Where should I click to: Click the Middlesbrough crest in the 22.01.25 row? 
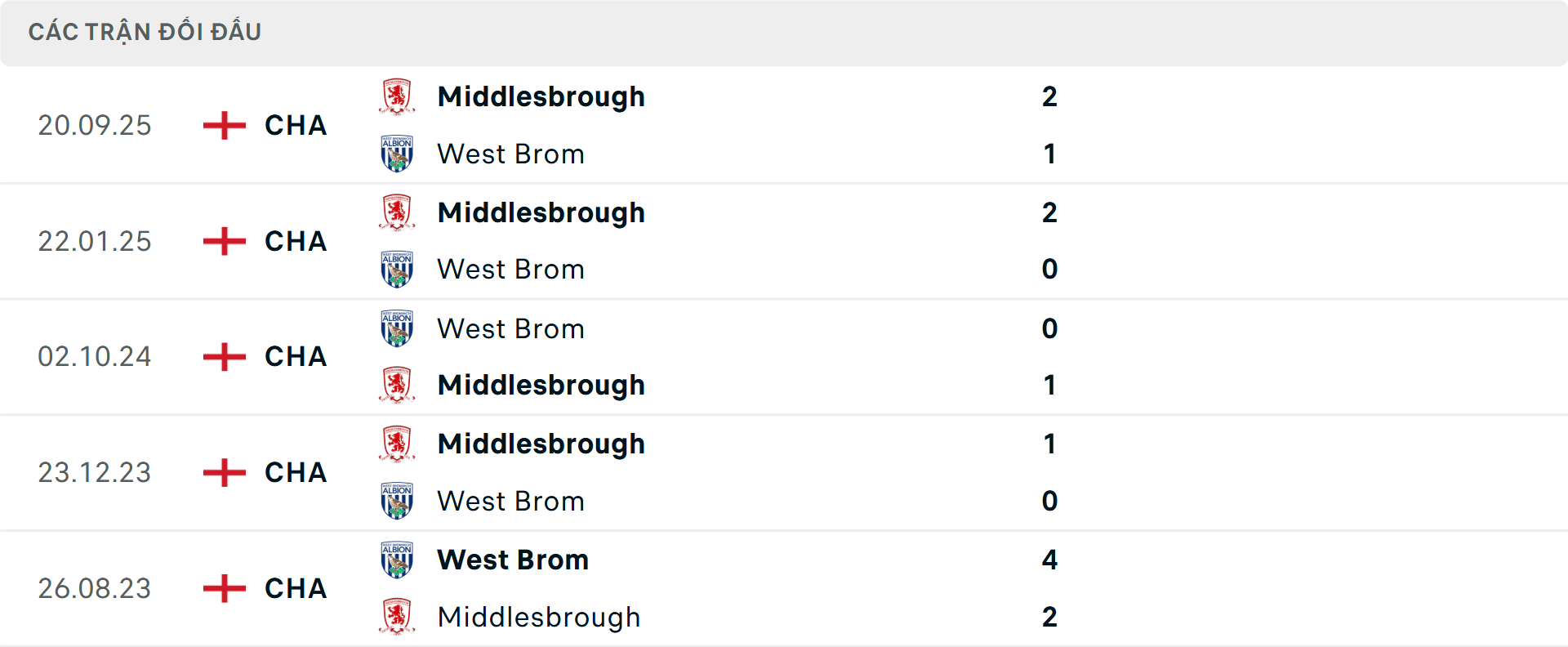point(395,212)
